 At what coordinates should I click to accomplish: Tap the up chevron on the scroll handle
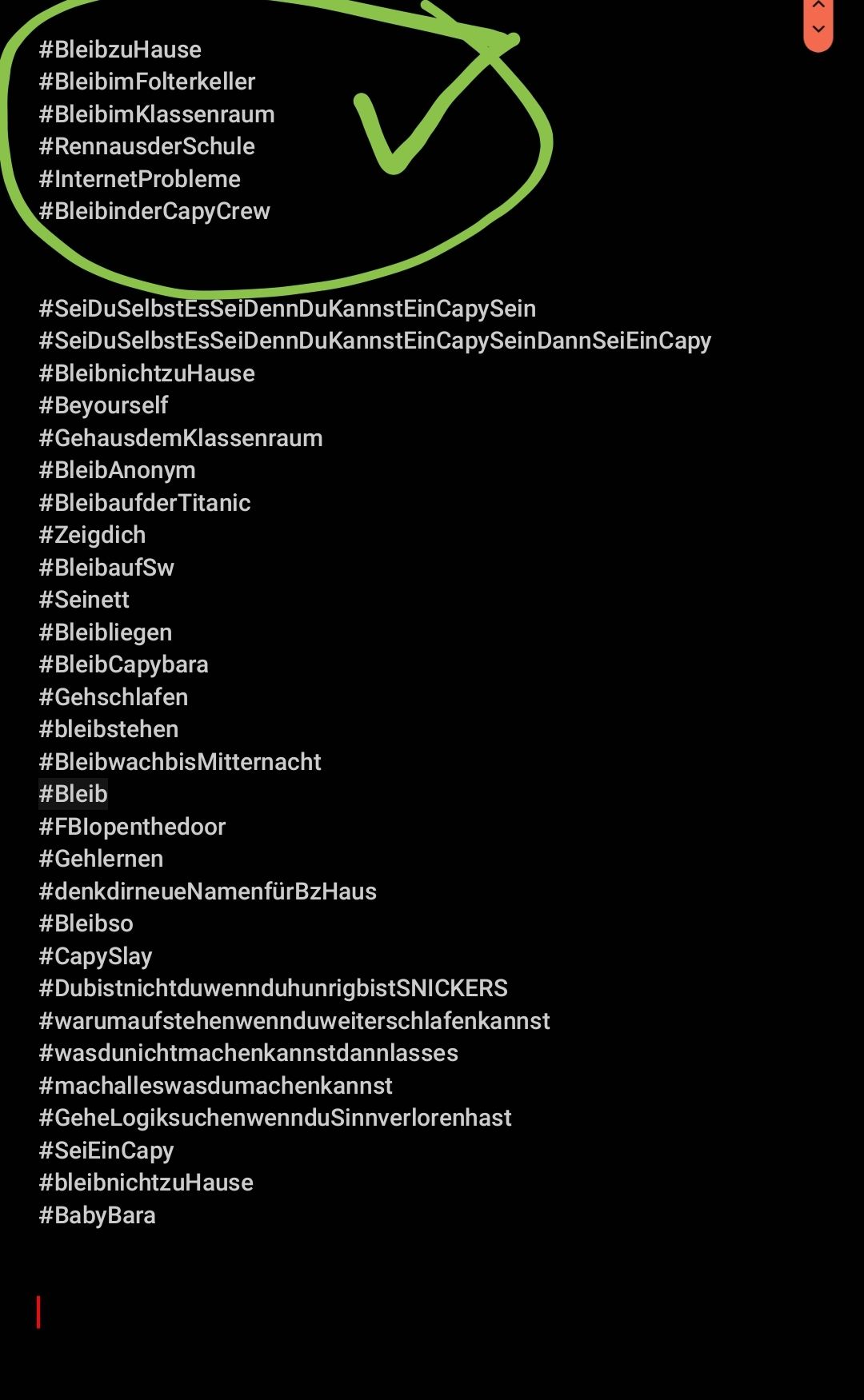click(x=818, y=5)
